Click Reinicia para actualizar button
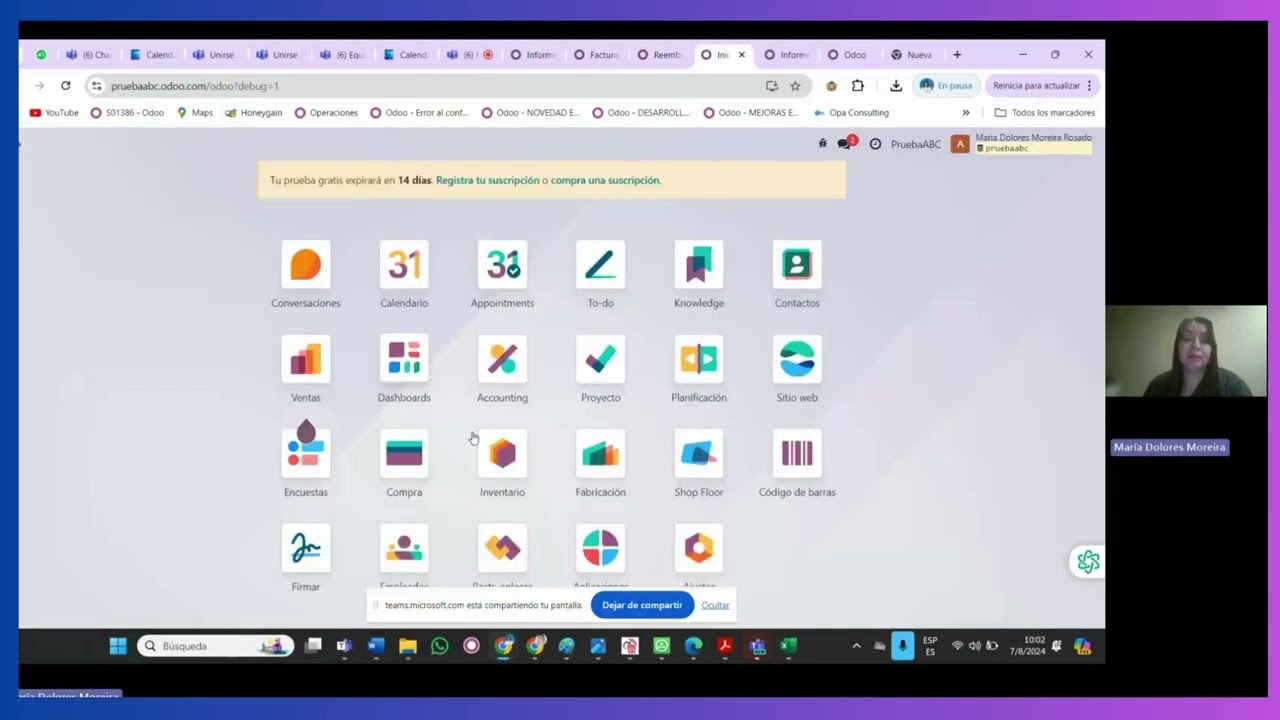This screenshot has height=720, width=1280. (x=1043, y=86)
